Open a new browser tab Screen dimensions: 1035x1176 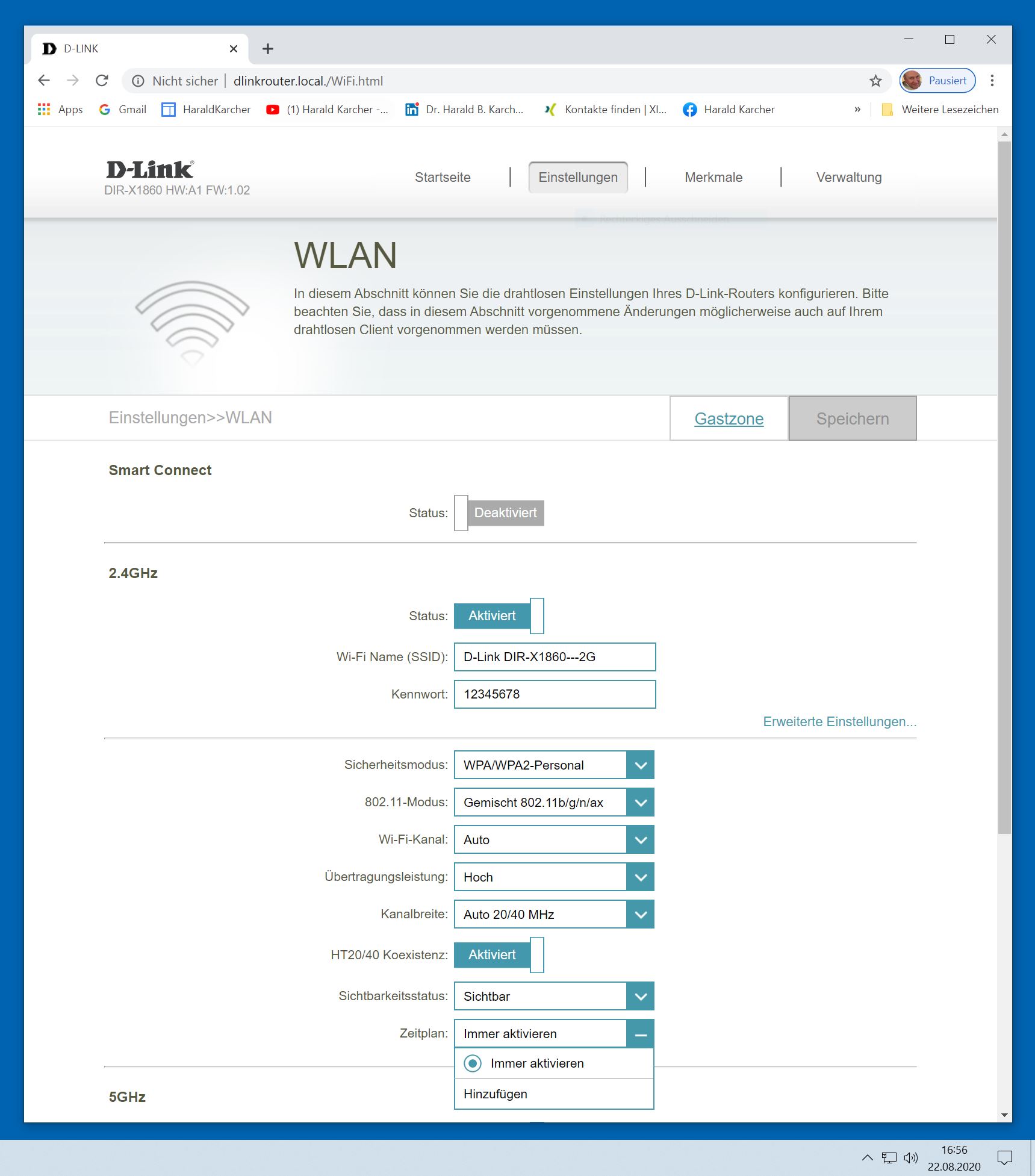pos(268,49)
